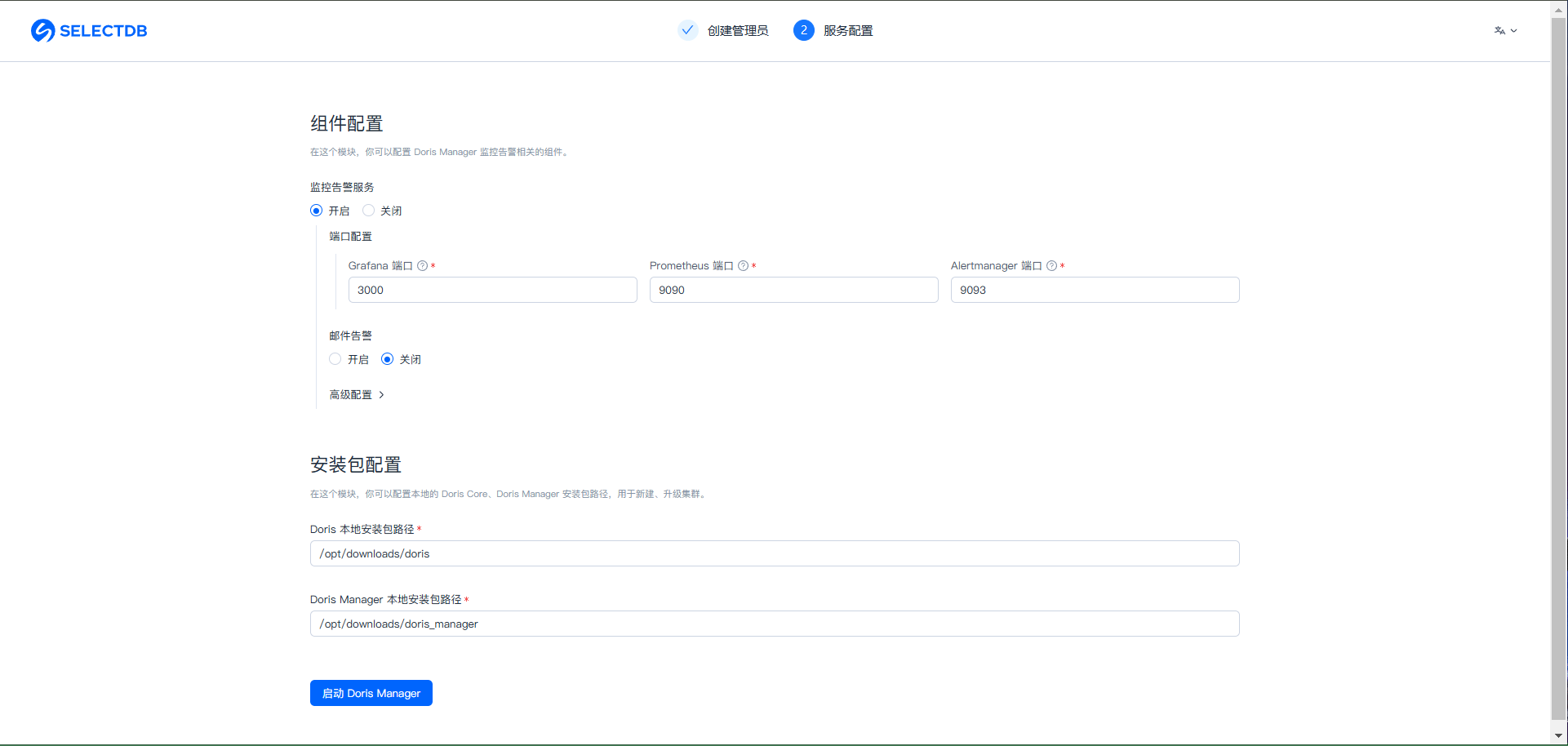Focus the Prometheus port input field
The image size is (1568, 746).
pos(793,290)
